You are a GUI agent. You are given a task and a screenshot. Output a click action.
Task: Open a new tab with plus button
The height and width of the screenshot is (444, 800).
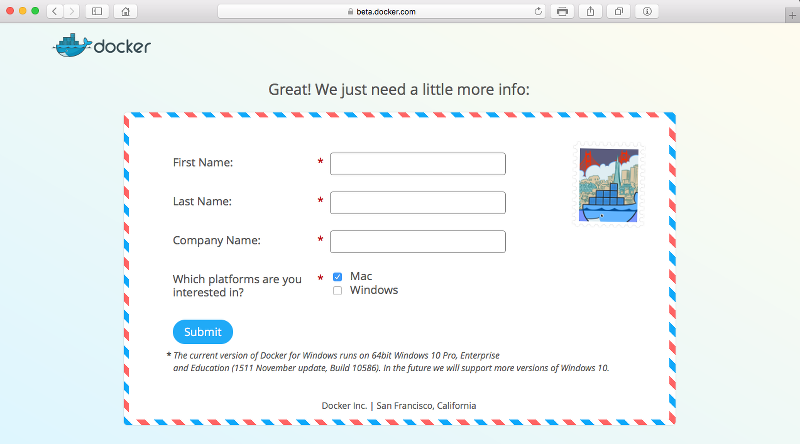[792, 15]
